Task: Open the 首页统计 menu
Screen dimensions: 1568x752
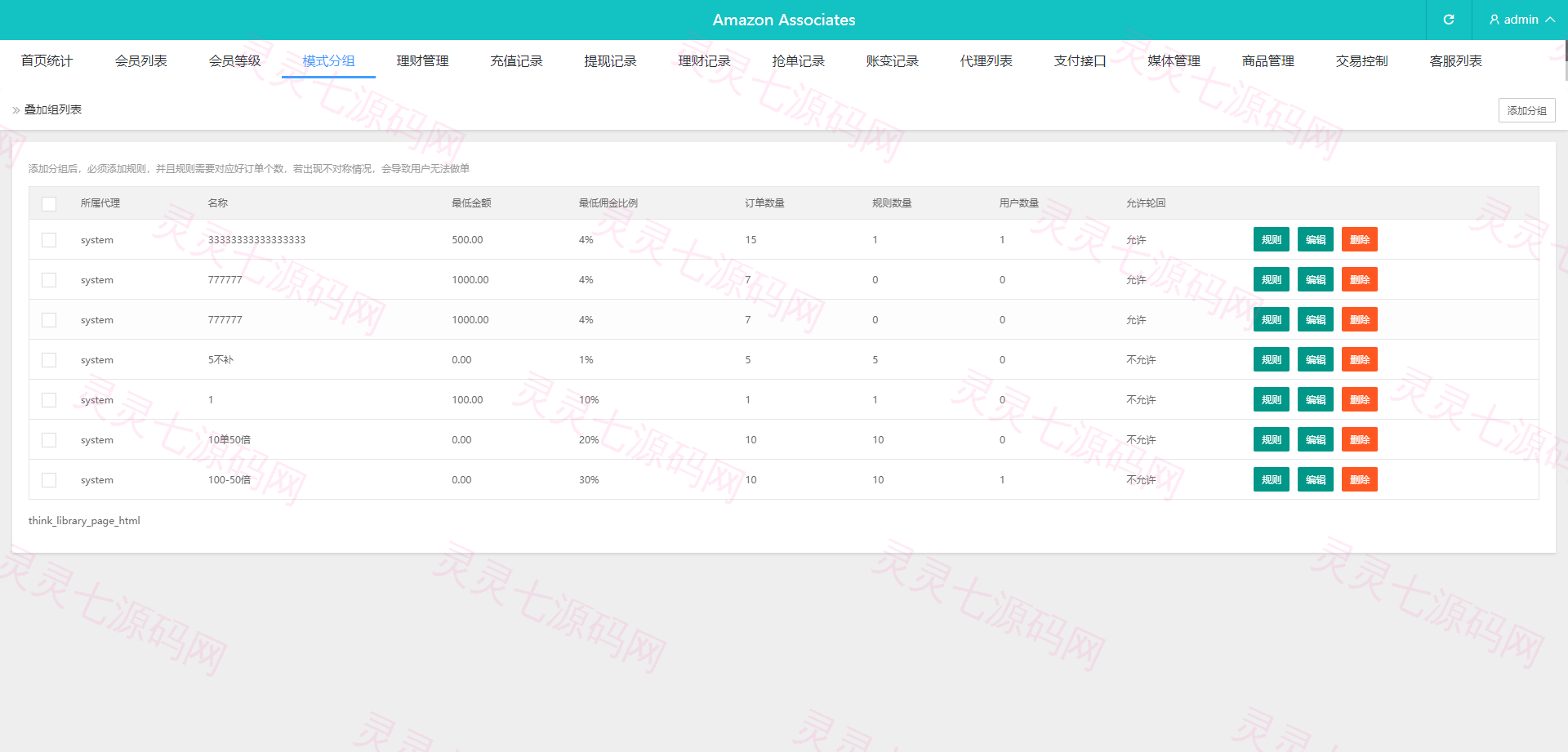Action: tap(47, 60)
